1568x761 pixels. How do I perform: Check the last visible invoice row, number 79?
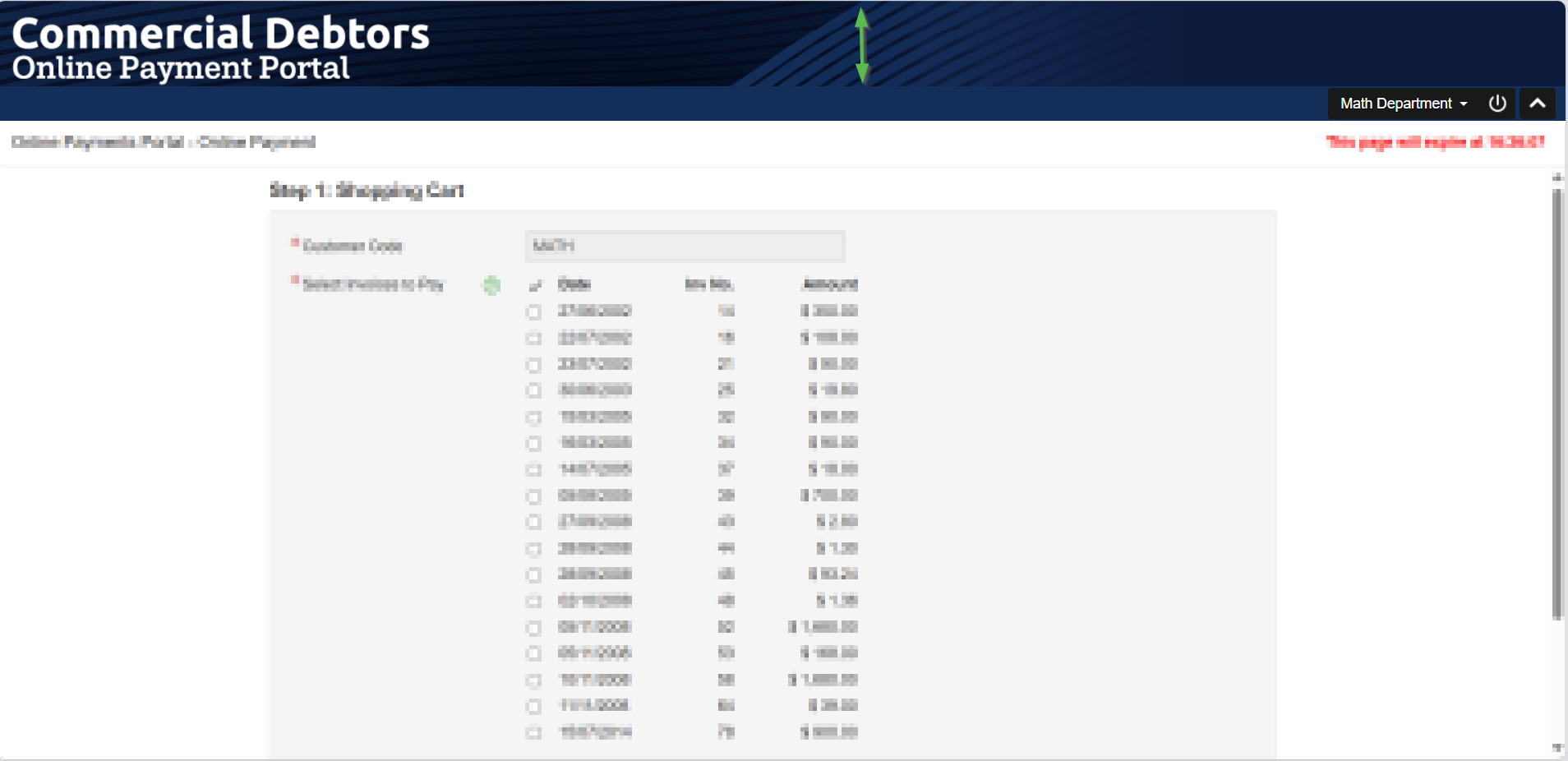[534, 733]
